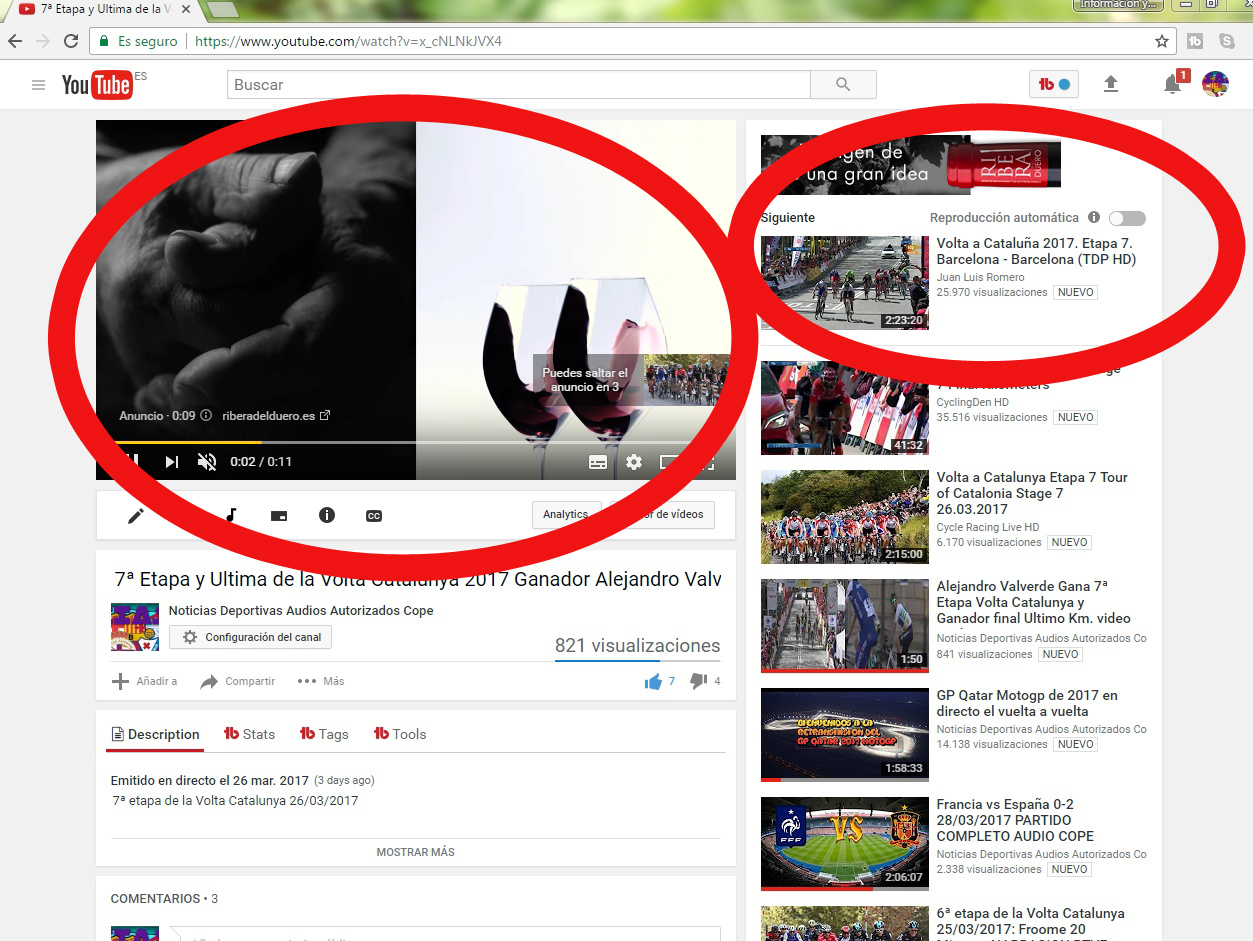Open the info cards icon
1253x941 pixels.
326,516
